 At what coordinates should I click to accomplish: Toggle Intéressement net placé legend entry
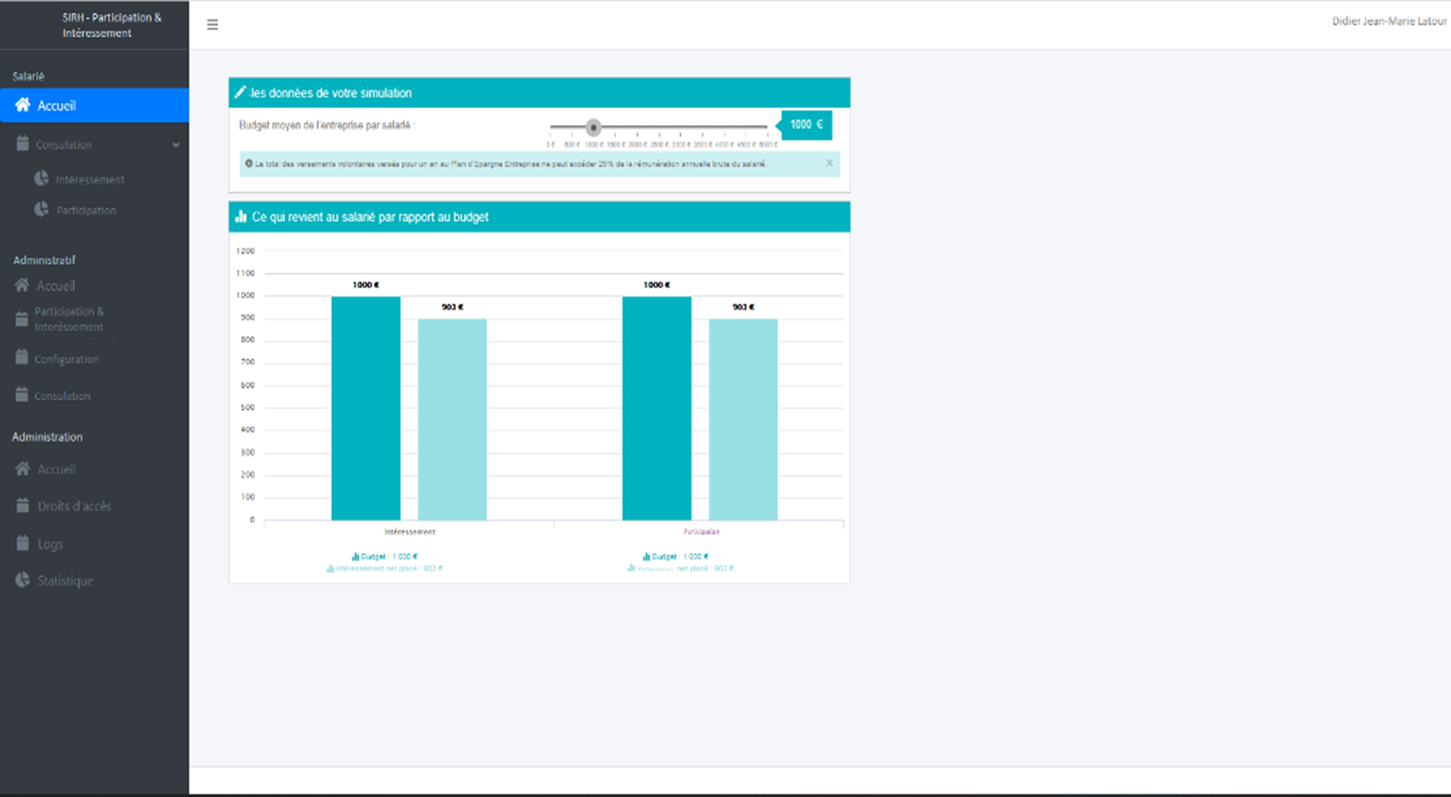(385, 568)
